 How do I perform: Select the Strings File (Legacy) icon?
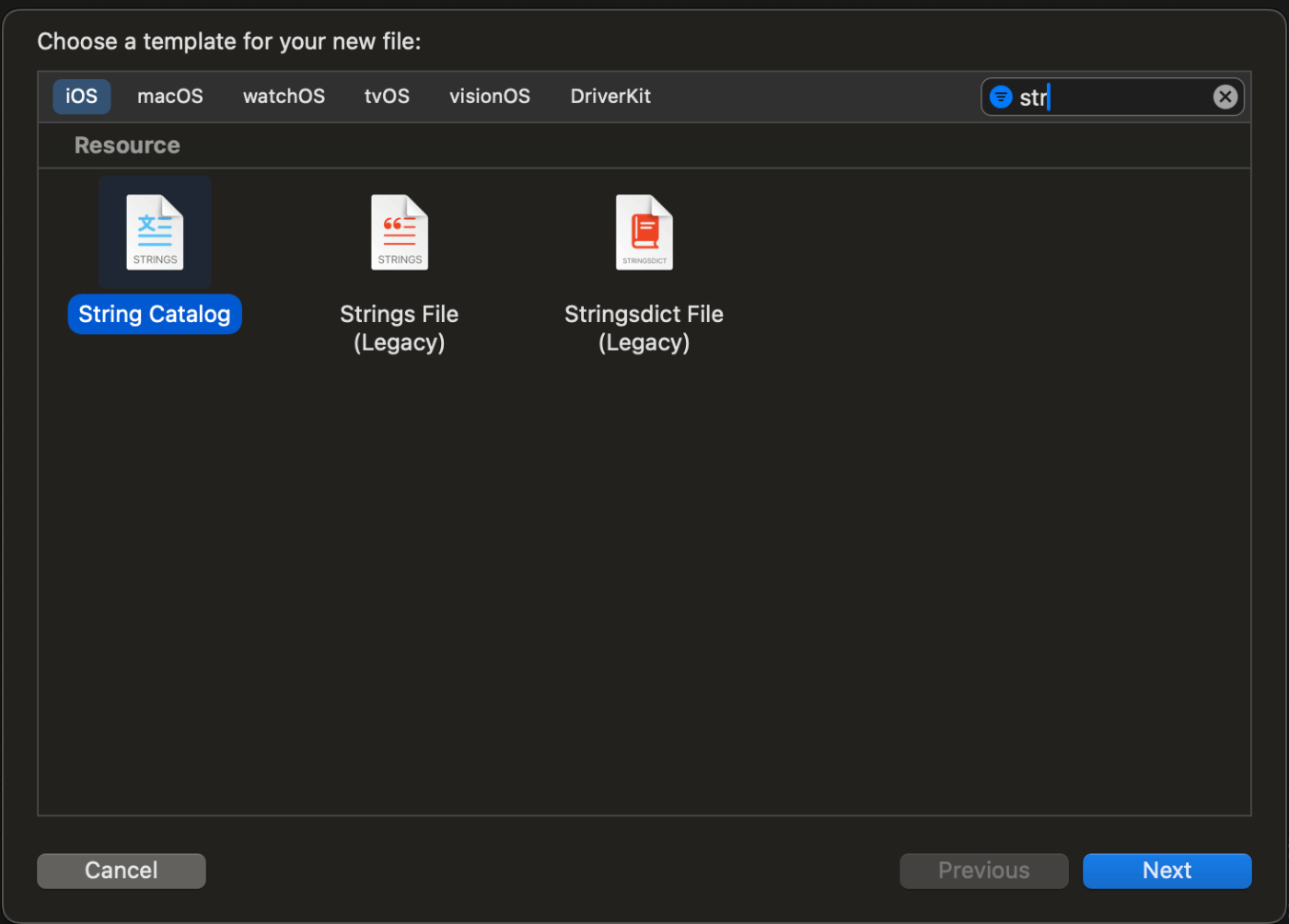(x=400, y=232)
